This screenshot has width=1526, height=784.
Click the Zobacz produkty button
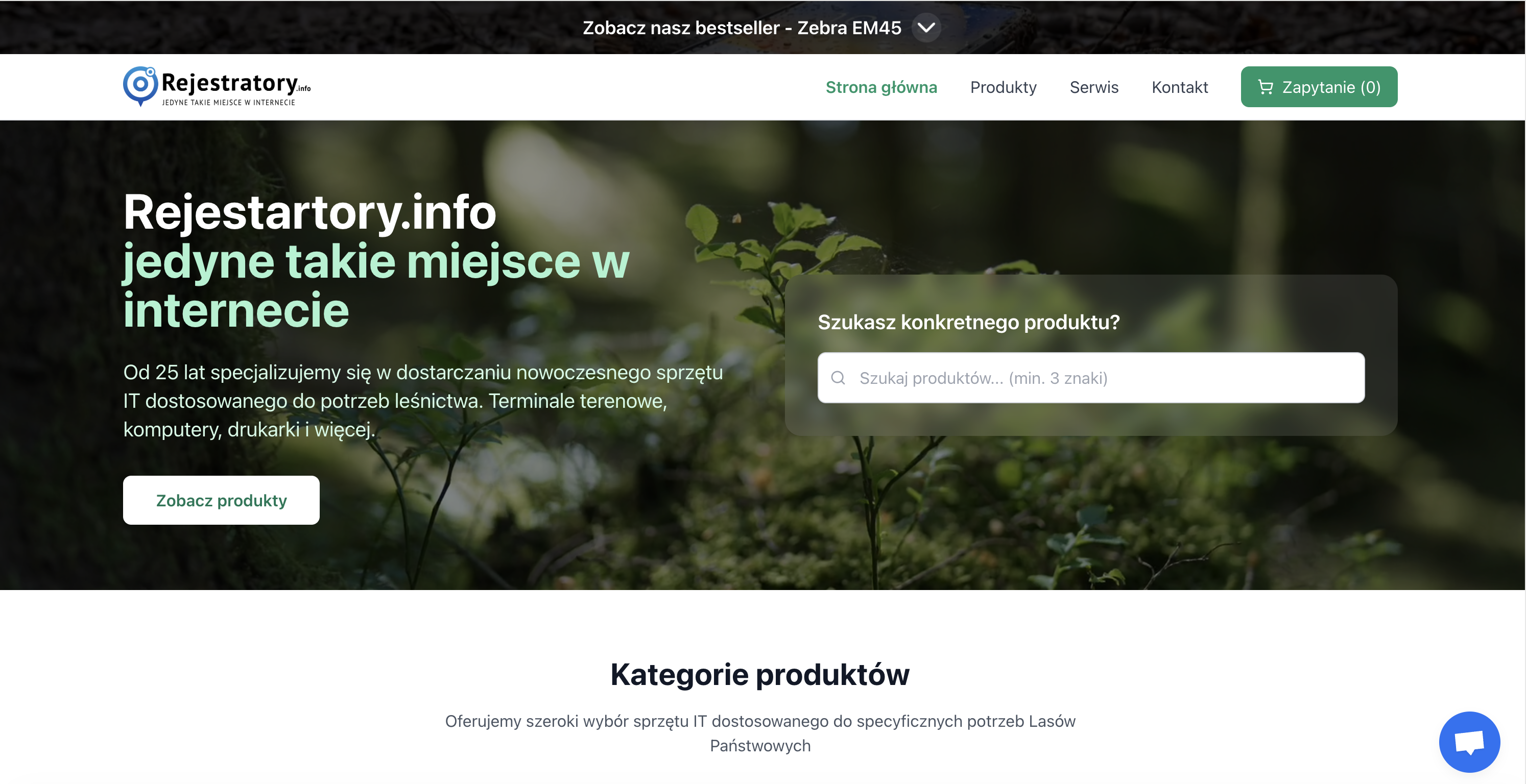(221, 500)
